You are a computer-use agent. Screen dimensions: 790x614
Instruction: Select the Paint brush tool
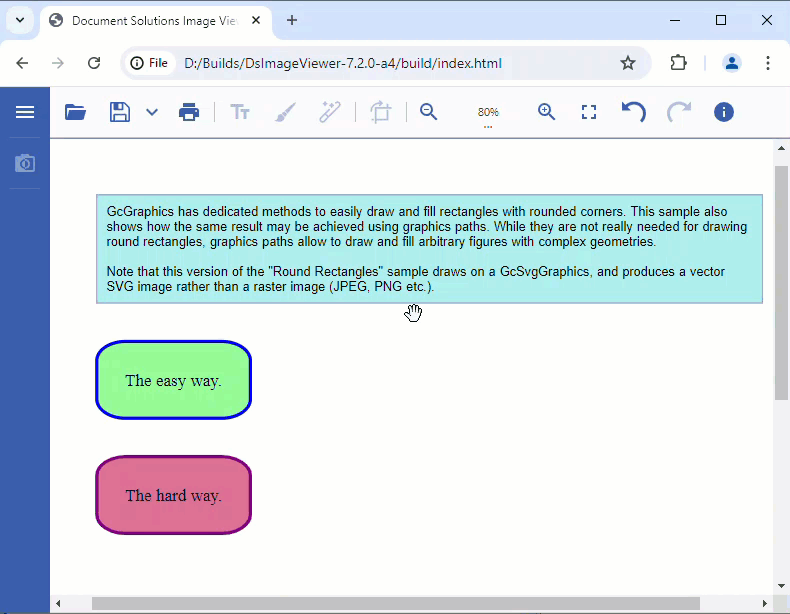tap(285, 112)
